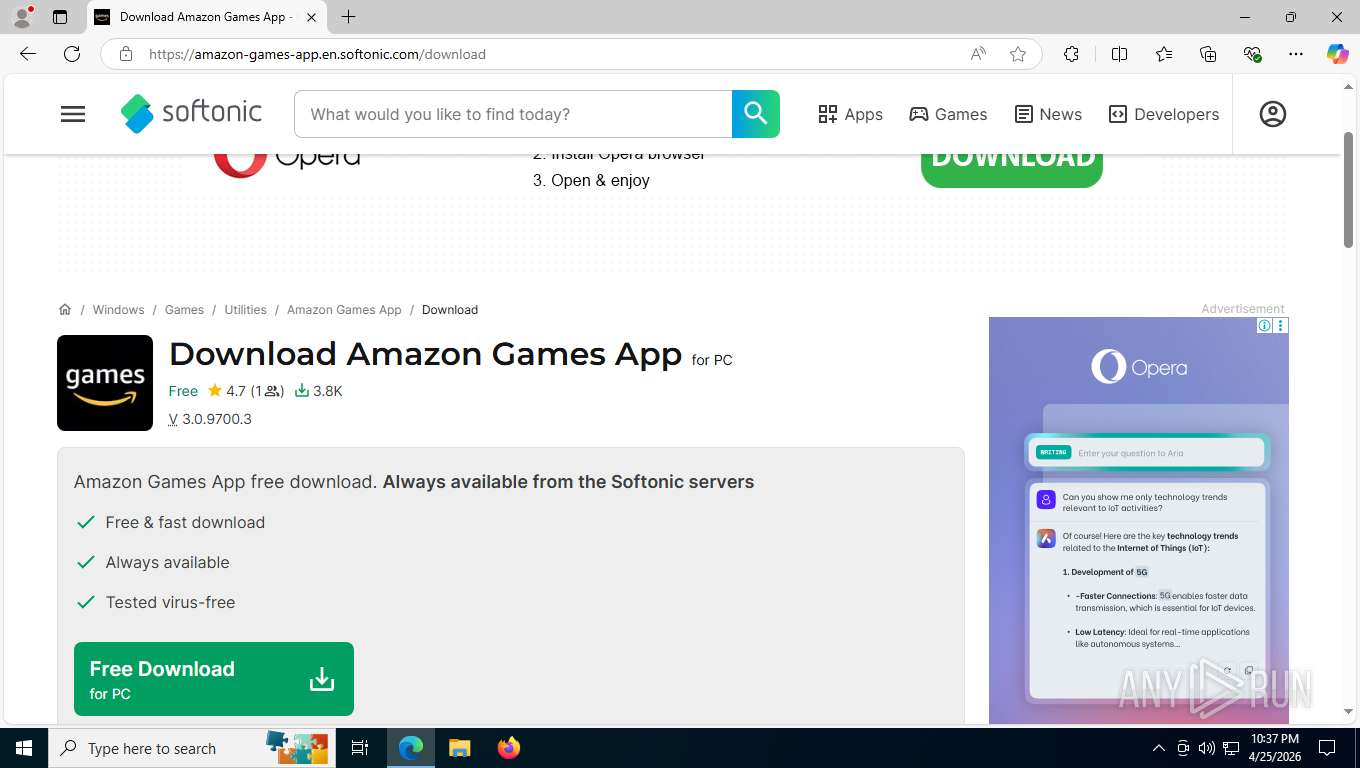This screenshot has width=1360, height=768.
Task: Open volume control in system tray
Action: click(1207, 748)
